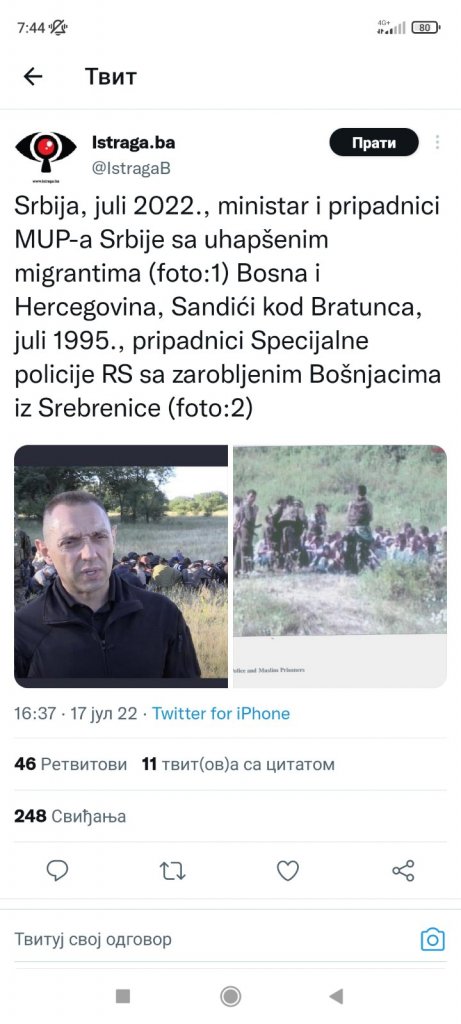This screenshot has width=461, height=1024.
Task: View the 11 quote tweets
Action: point(238,764)
